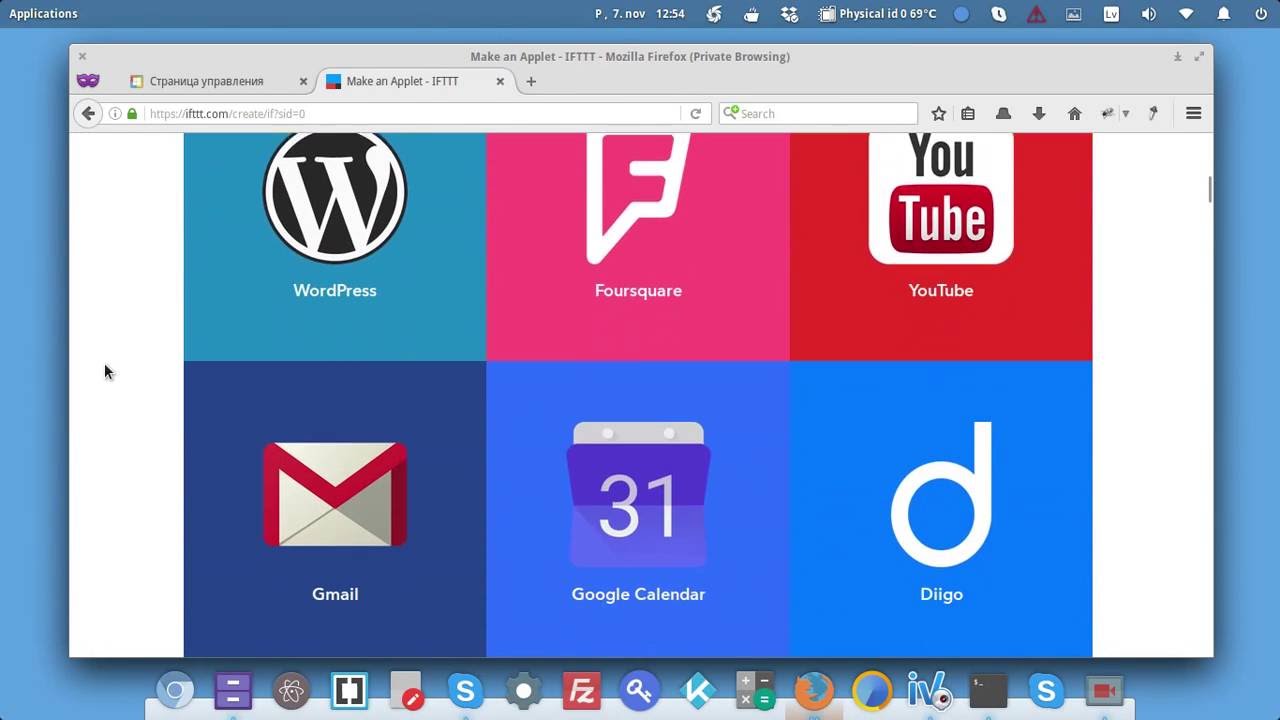Expand the dropdown arrow beside the addon icon
This screenshot has width=1280, height=720.
tap(1125, 114)
